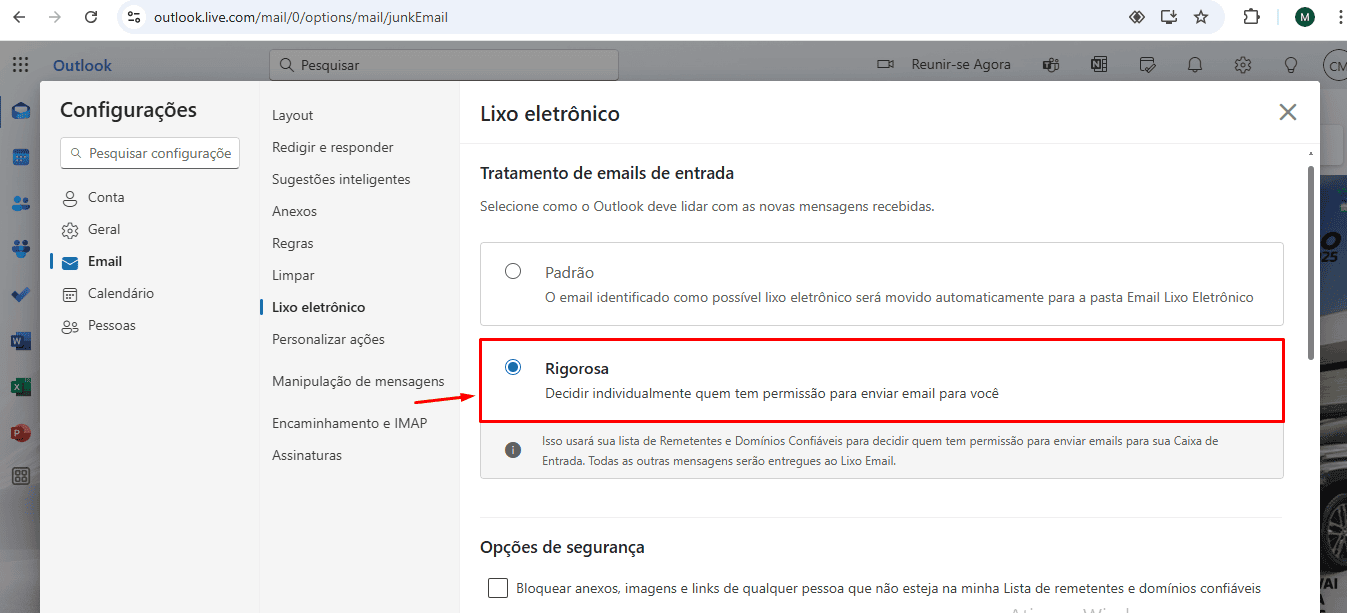
Task: Open settings gear in Outlook header
Action: 1243,65
